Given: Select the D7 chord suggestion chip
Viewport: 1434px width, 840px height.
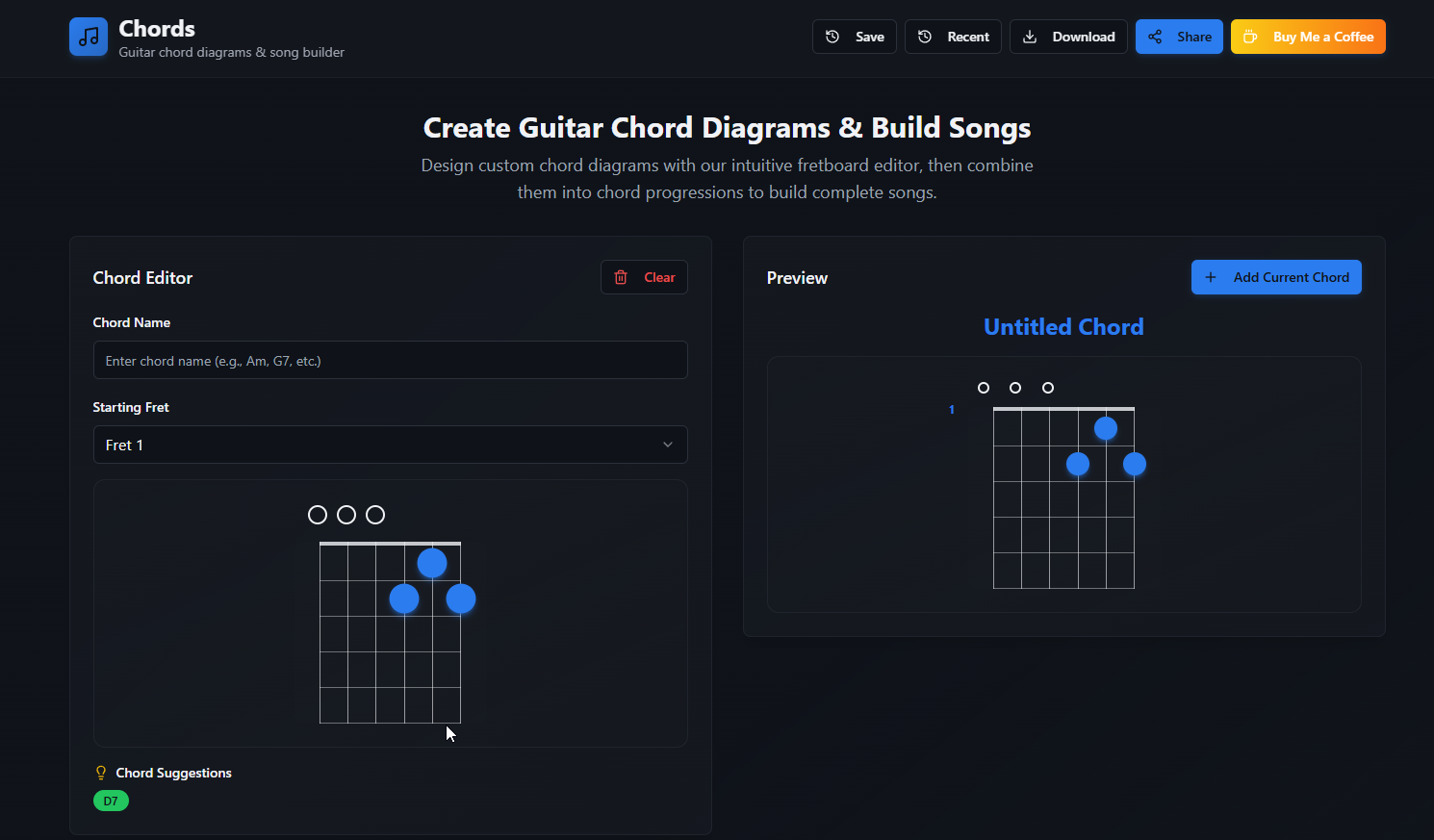Looking at the screenshot, I should 111,800.
